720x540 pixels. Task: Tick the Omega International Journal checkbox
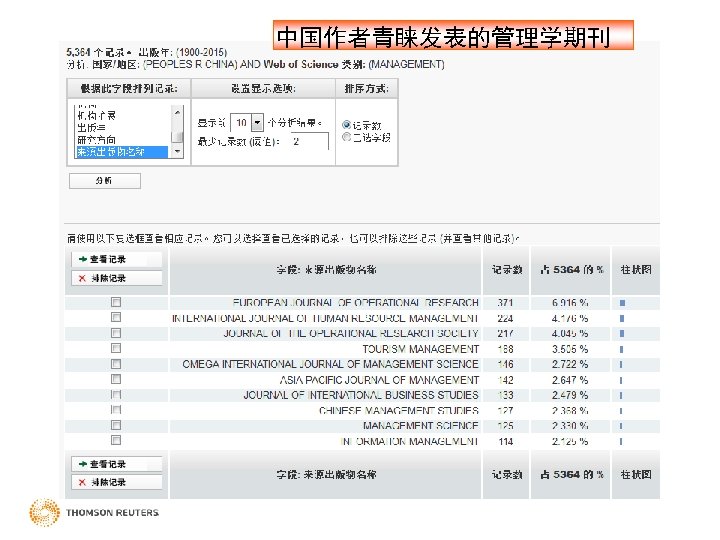(x=116, y=364)
